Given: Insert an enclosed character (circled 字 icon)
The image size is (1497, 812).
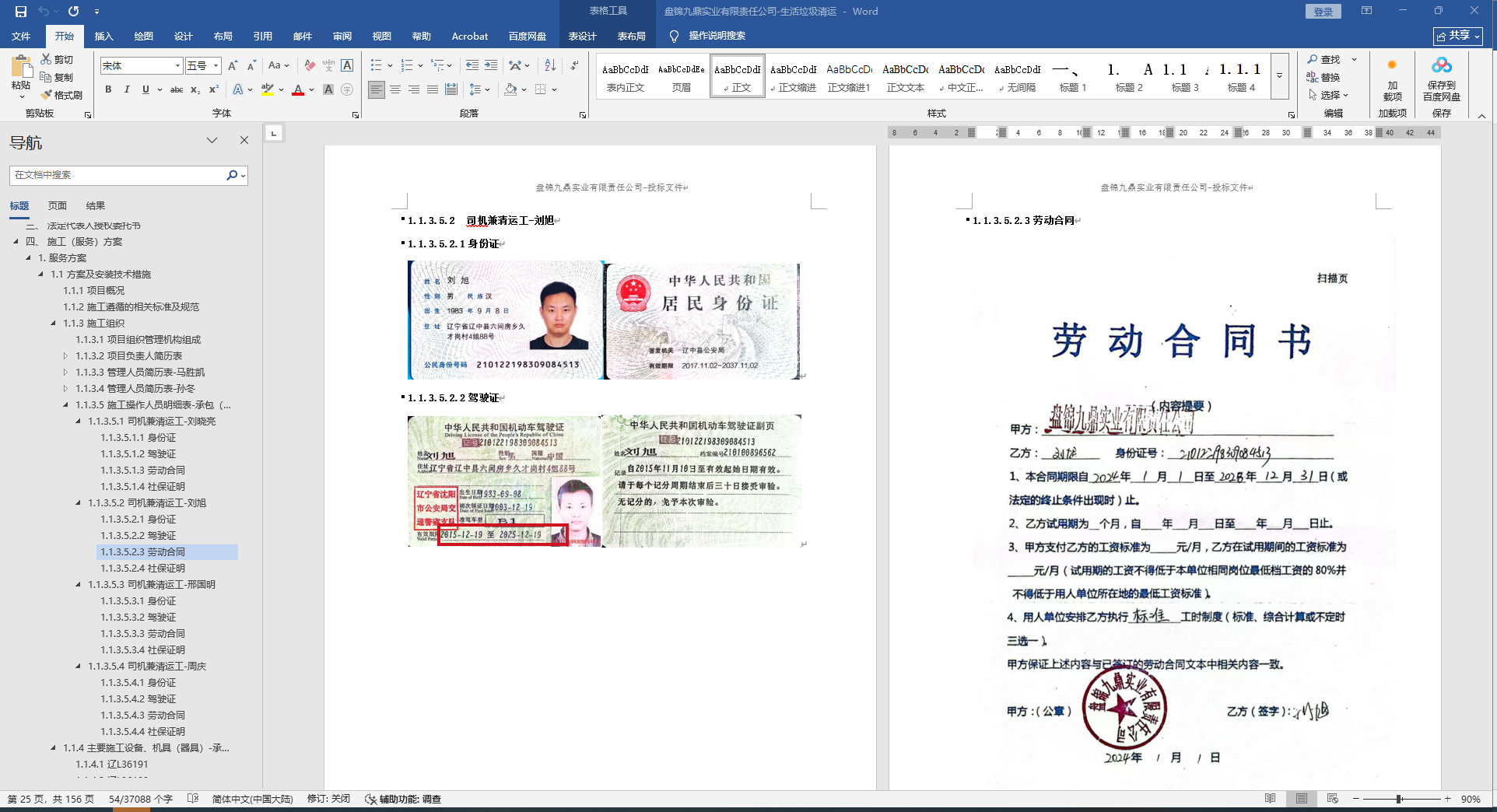Looking at the screenshot, I should tap(347, 89).
